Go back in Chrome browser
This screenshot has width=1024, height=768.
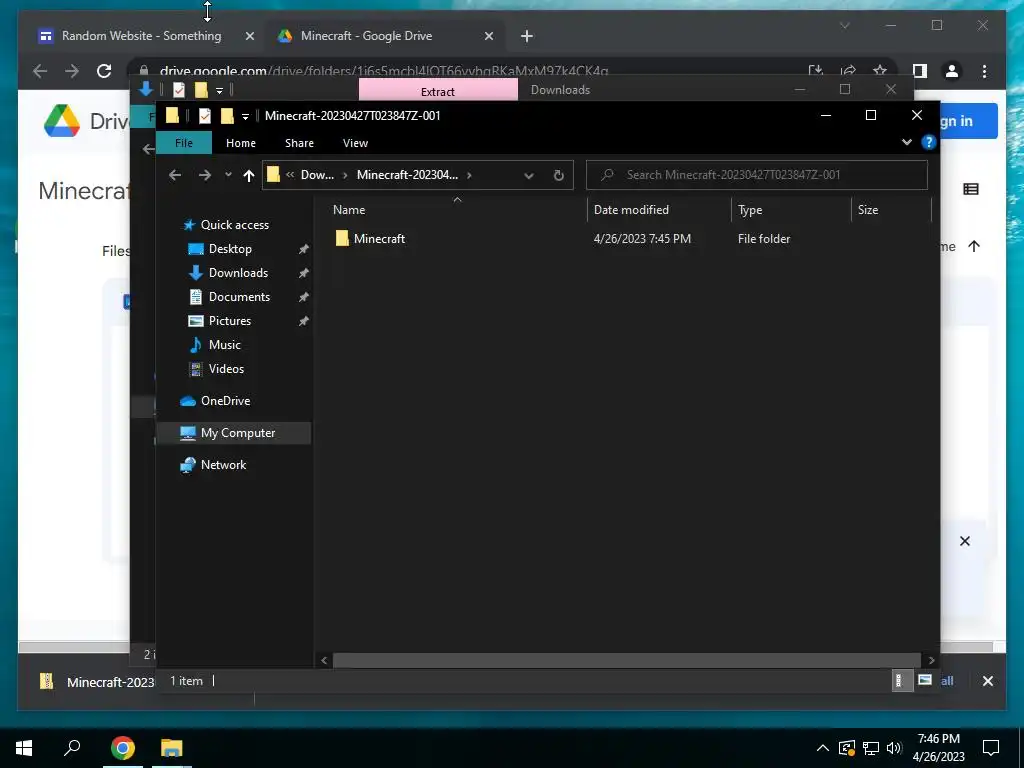click(x=40, y=71)
